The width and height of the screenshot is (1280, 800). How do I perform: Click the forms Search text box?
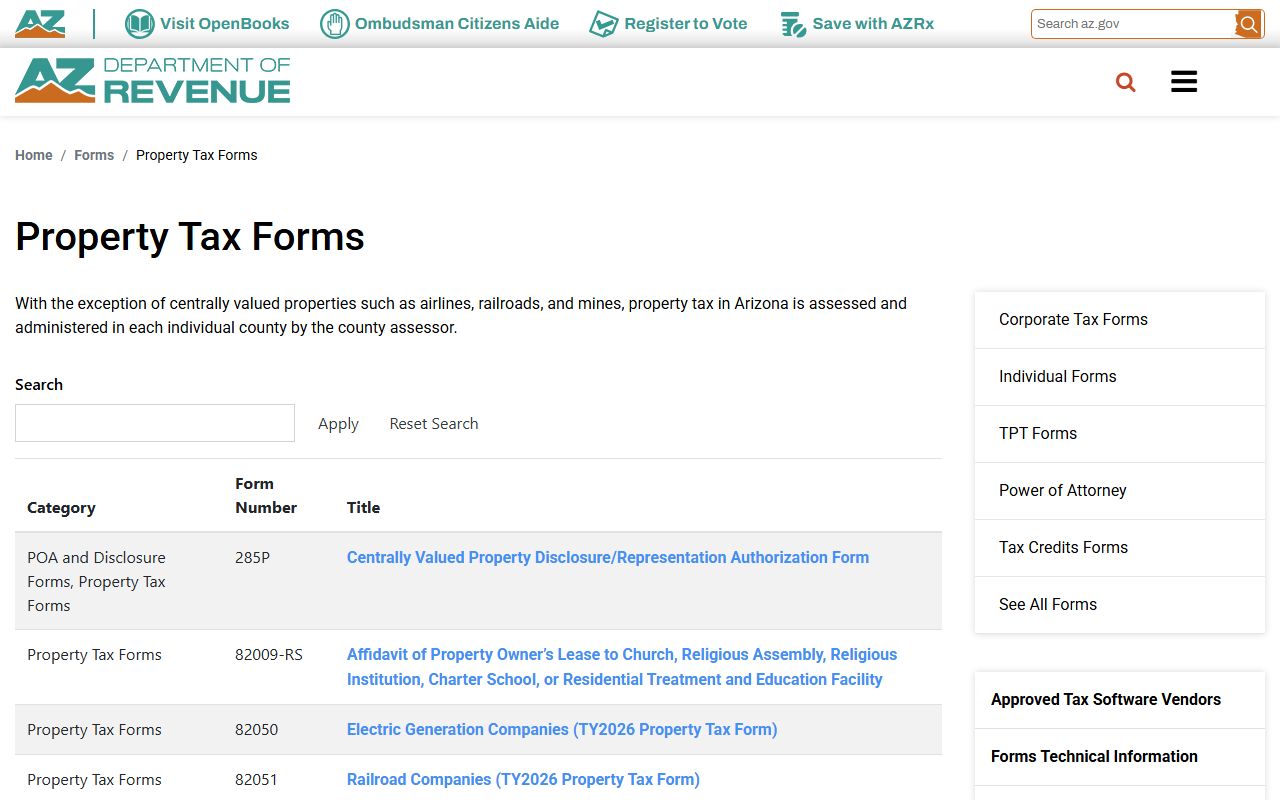click(155, 423)
